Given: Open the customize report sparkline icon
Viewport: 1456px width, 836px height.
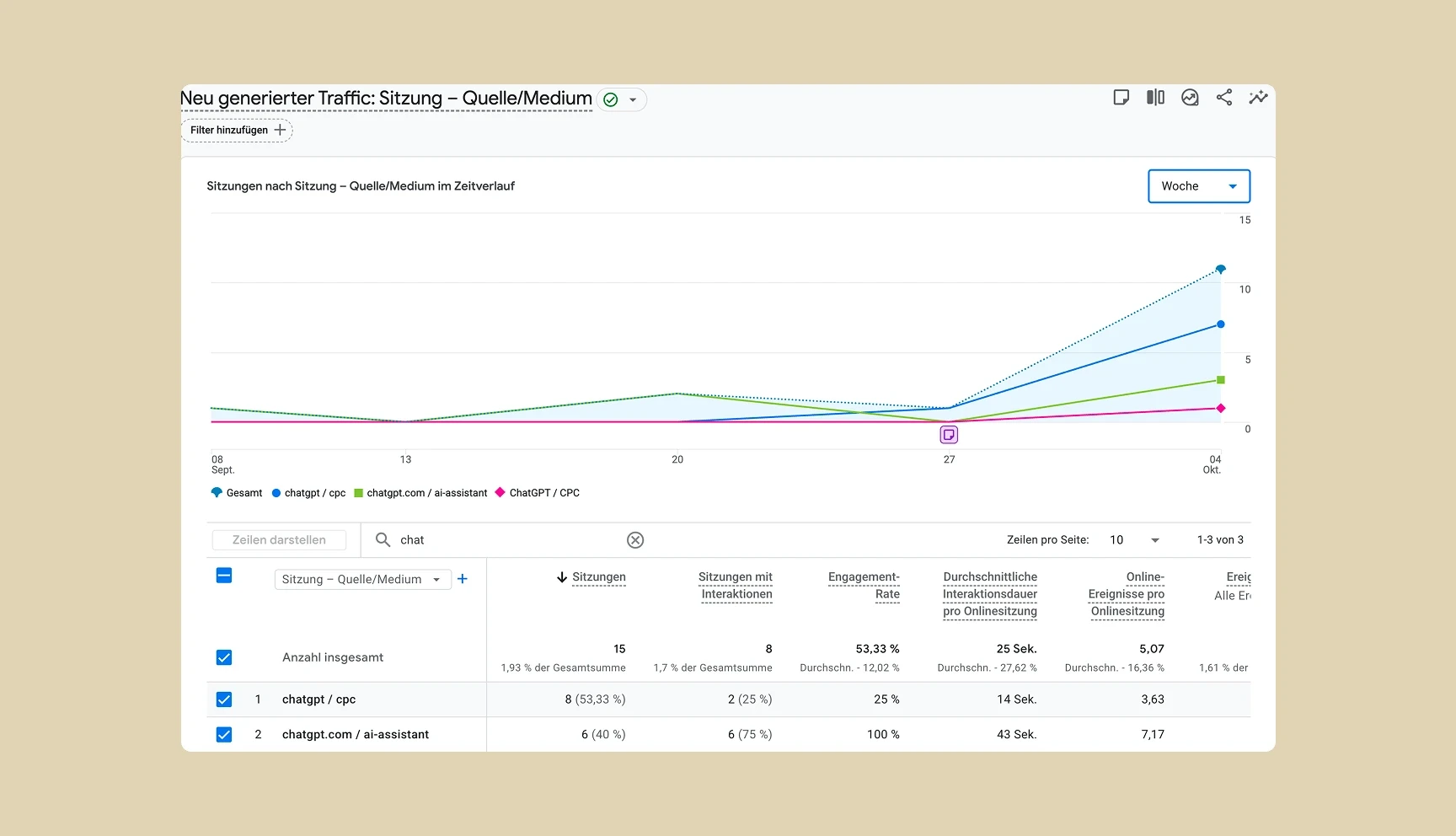Looking at the screenshot, I should pyautogui.click(x=1258, y=98).
